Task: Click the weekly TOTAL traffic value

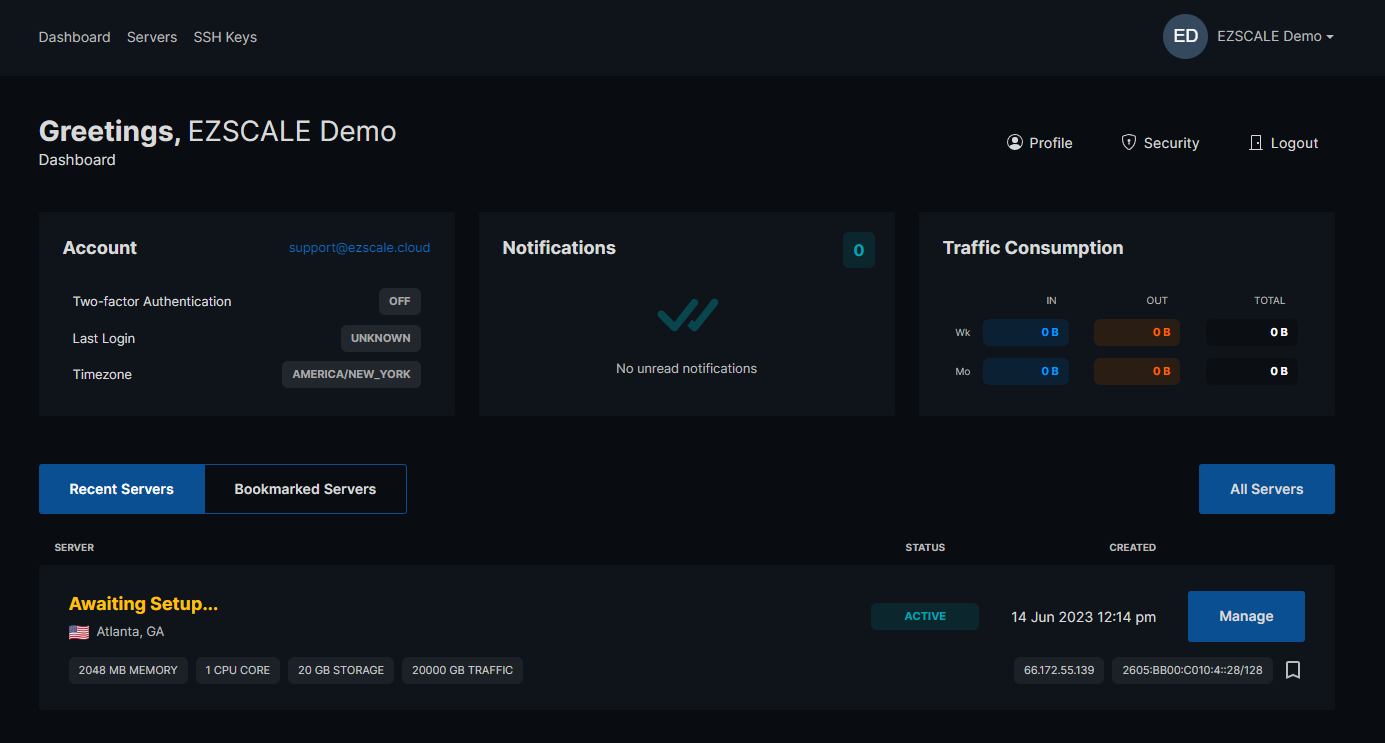Action: coord(1251,332)
